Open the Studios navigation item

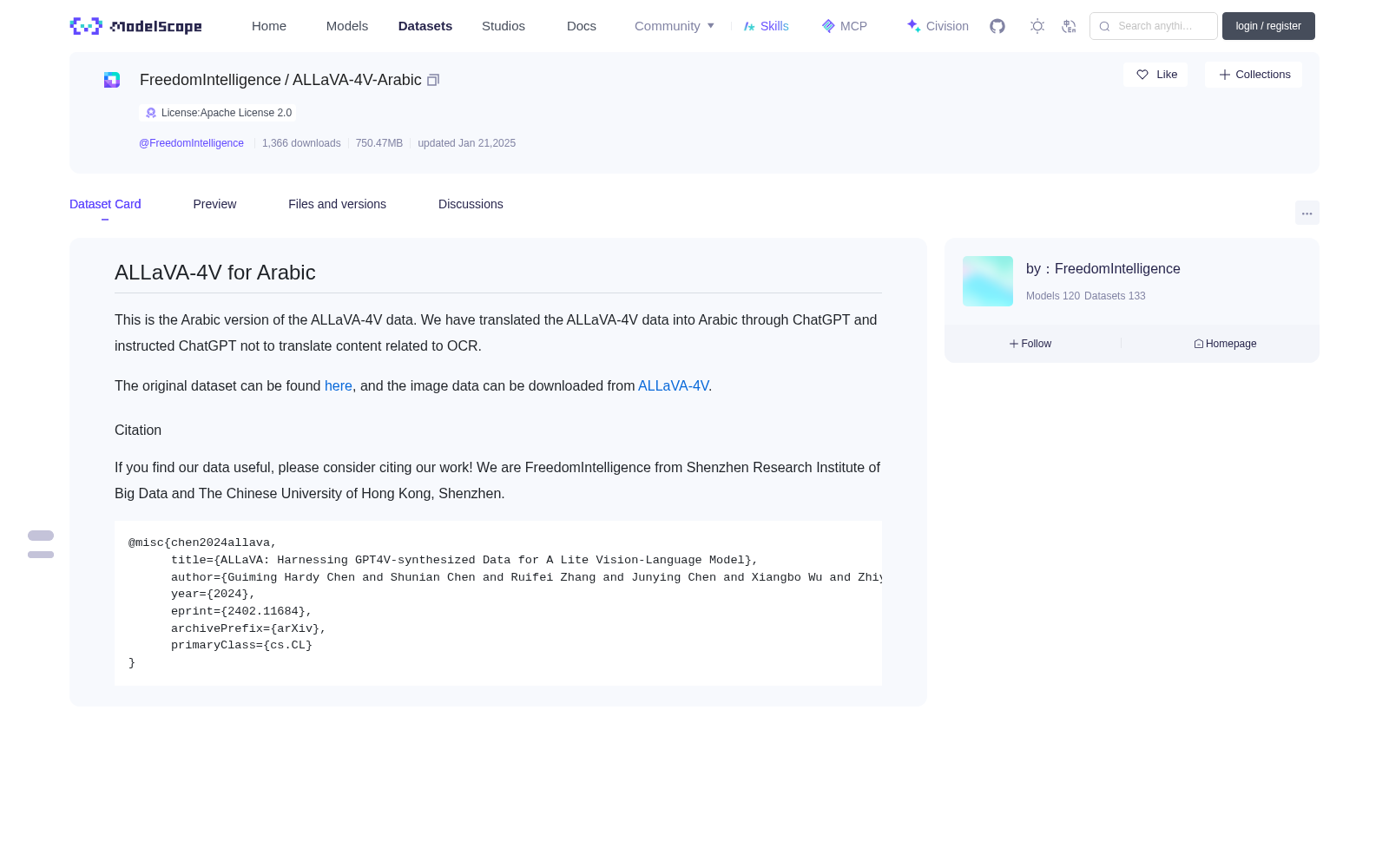[504, 26]
